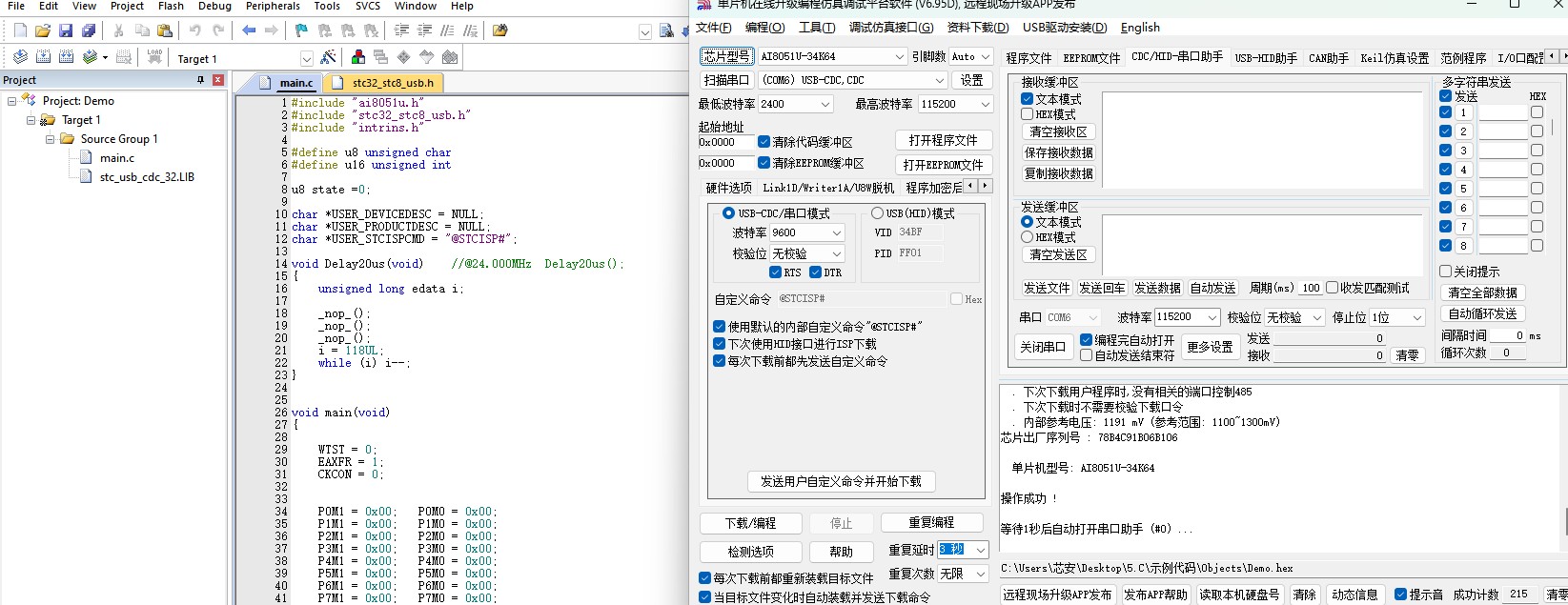Uncheck the RTS checkbox
Screen dimensions: 1568x605
(x=776, y=272)
